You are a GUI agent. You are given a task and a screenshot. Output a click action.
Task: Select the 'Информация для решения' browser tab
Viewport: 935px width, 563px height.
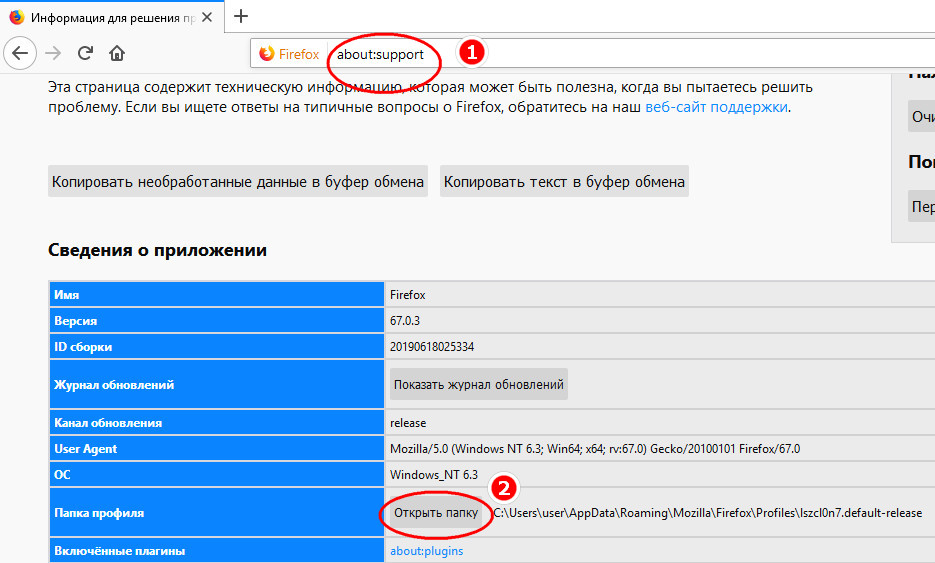tap(112, 17)
